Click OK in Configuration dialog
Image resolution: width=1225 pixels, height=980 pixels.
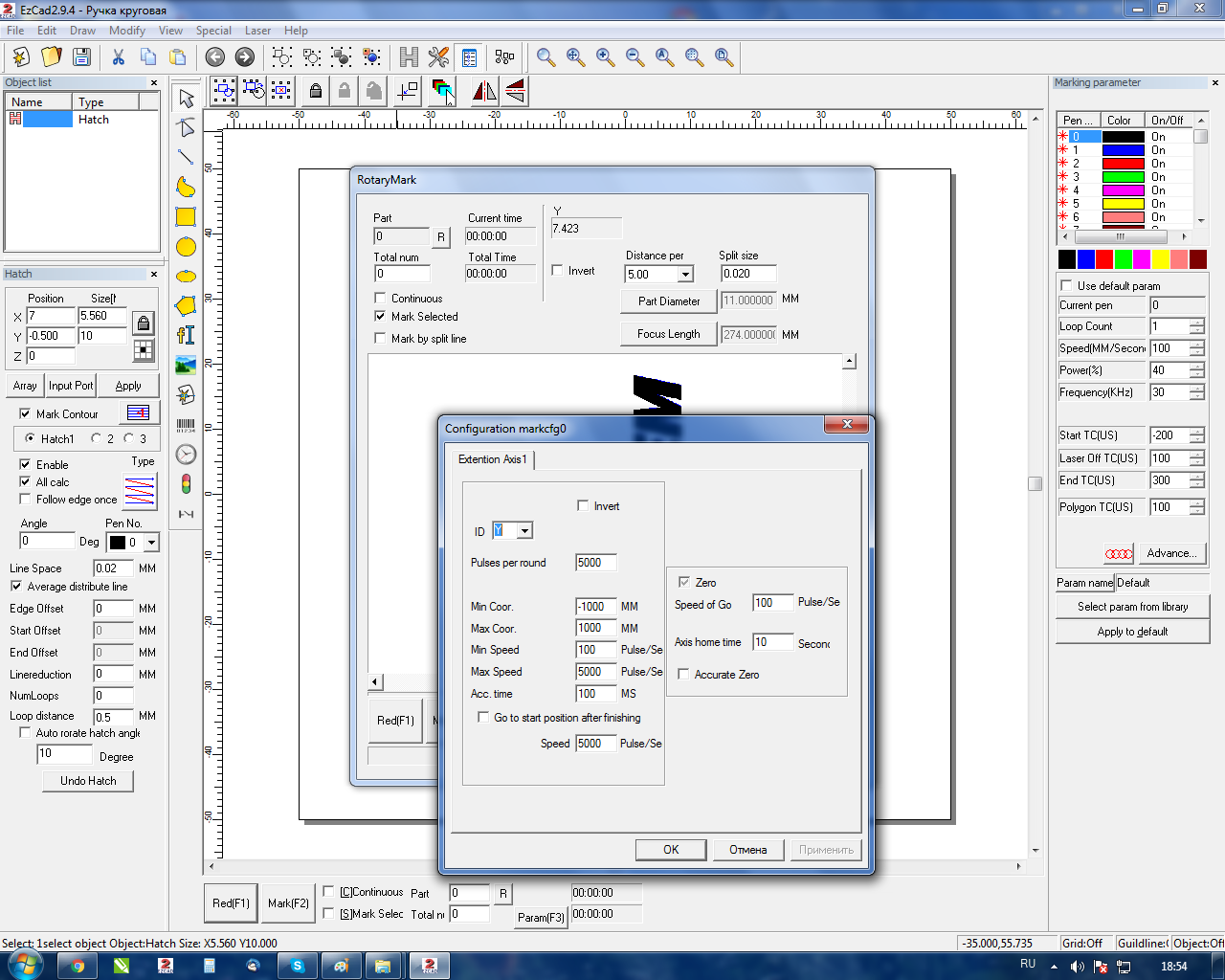click(x=671, y=849)
